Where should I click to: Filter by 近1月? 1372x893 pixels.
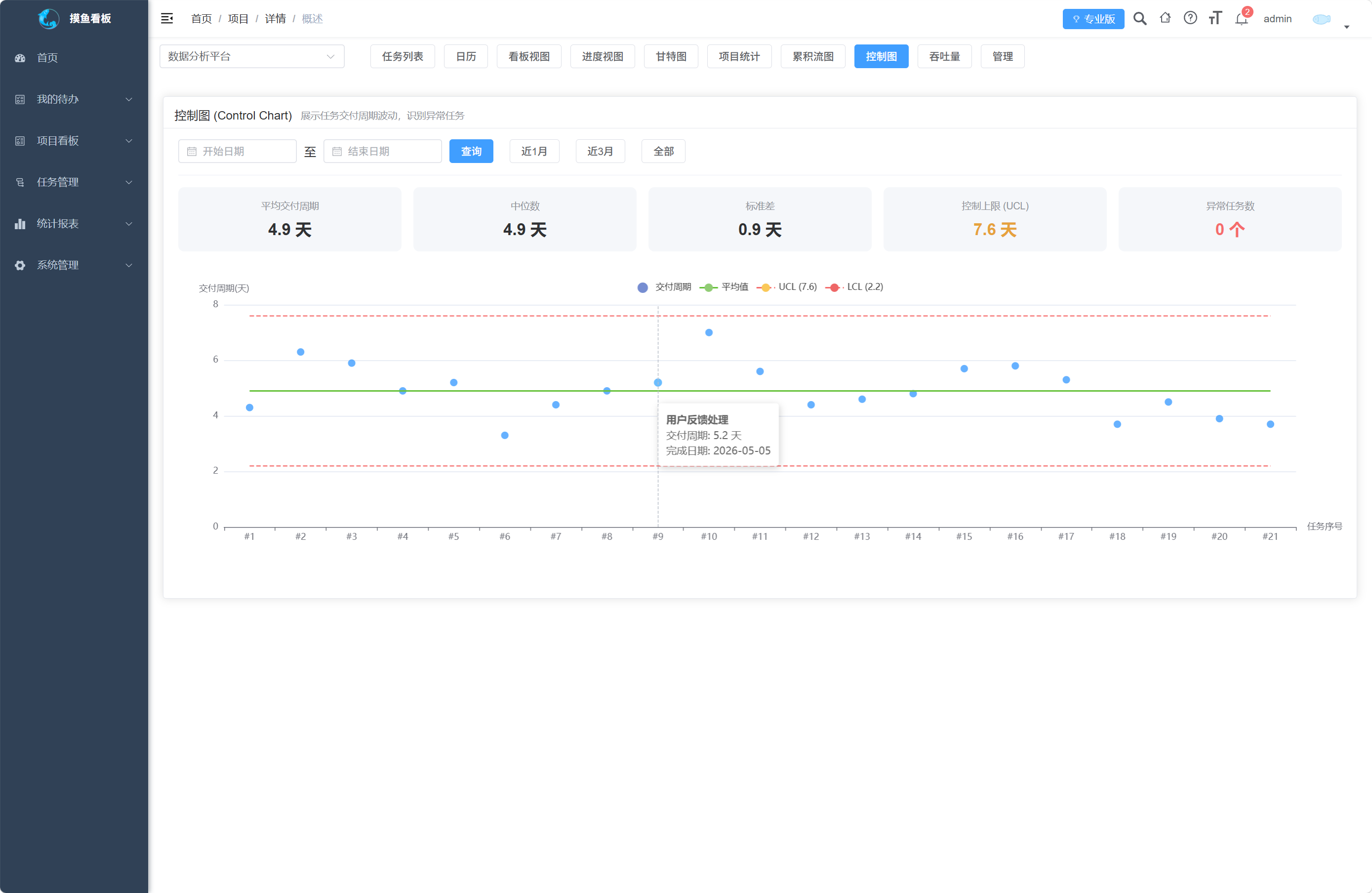click(x=534, y=152)
